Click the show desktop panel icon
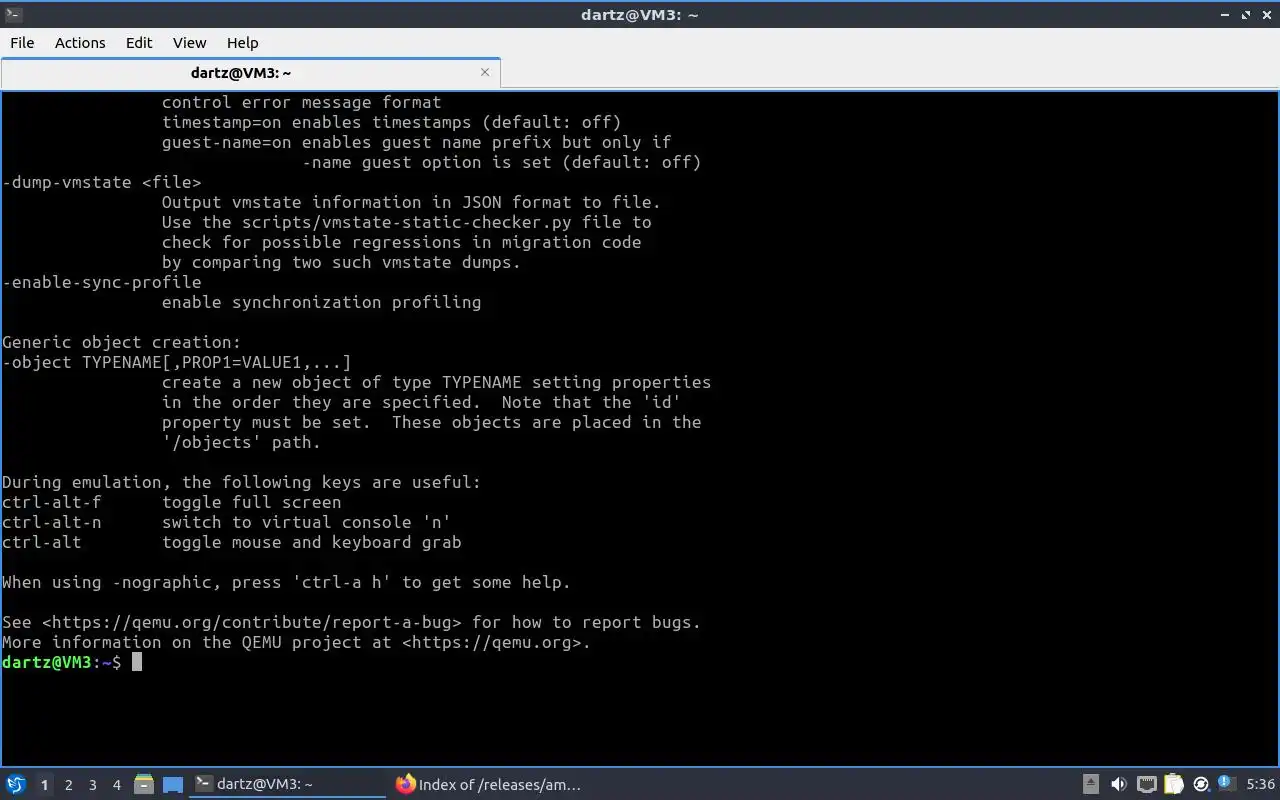 (173, 784)
